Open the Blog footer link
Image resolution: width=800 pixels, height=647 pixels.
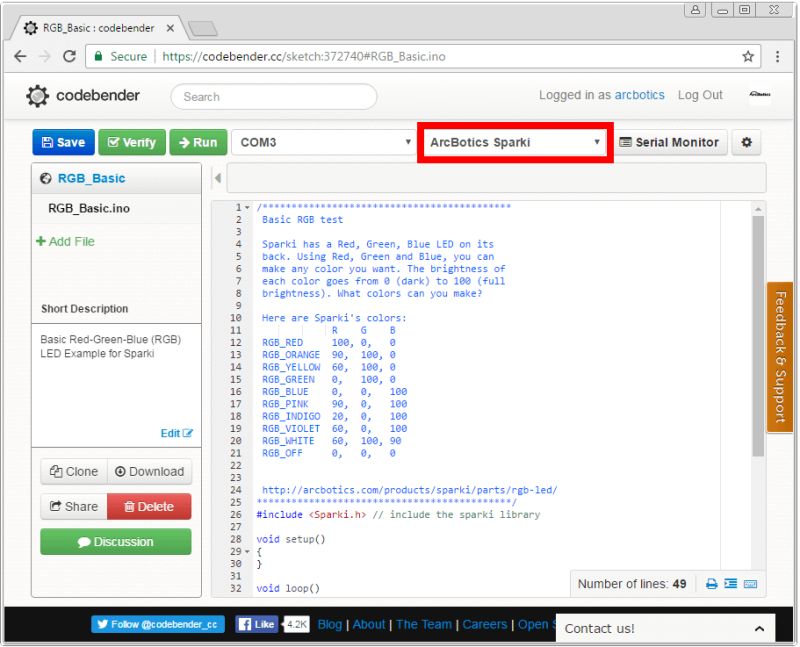point(330,624)
